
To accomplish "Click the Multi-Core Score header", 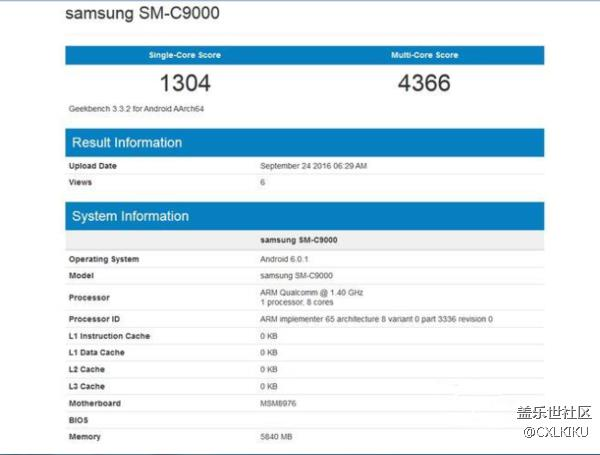I will tap(424, 55).
